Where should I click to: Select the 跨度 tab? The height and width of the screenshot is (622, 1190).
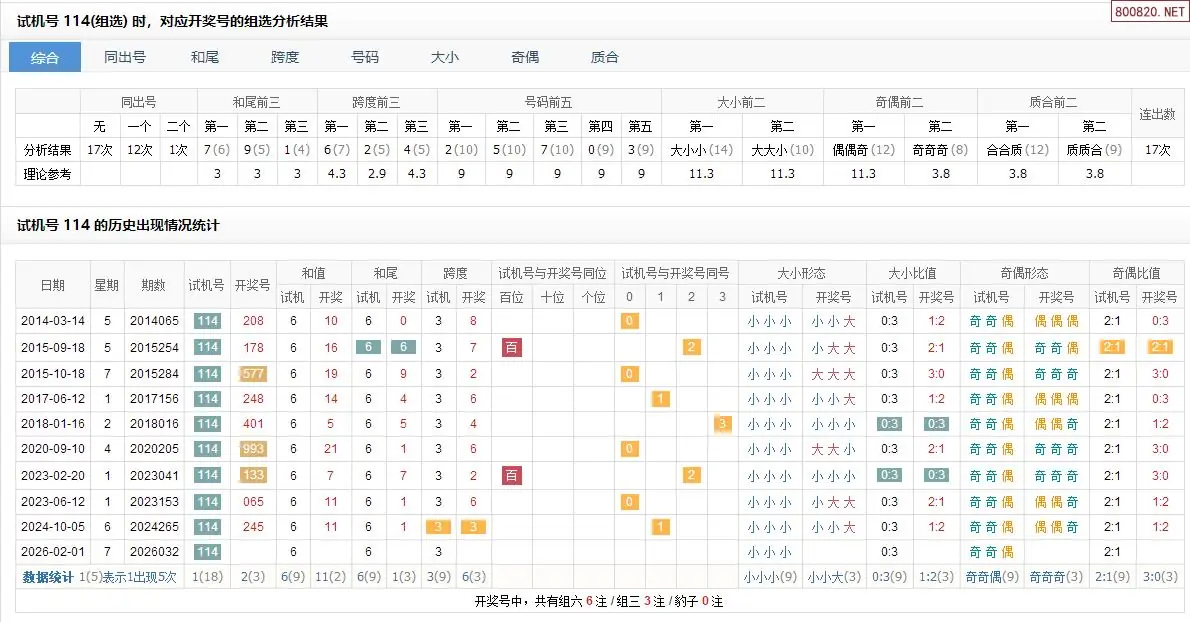pos(285,57)
